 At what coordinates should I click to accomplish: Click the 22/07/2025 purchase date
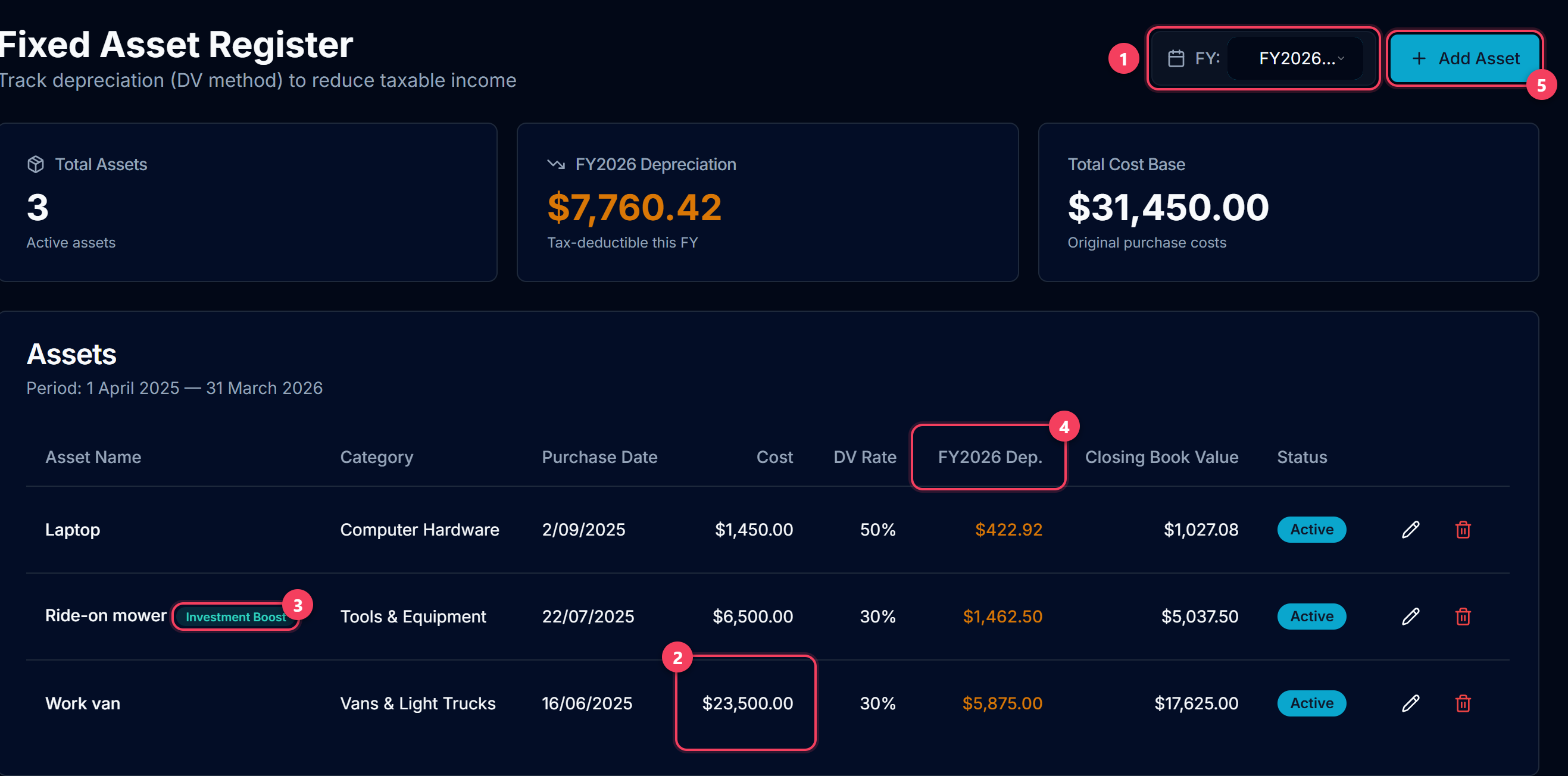588,617
